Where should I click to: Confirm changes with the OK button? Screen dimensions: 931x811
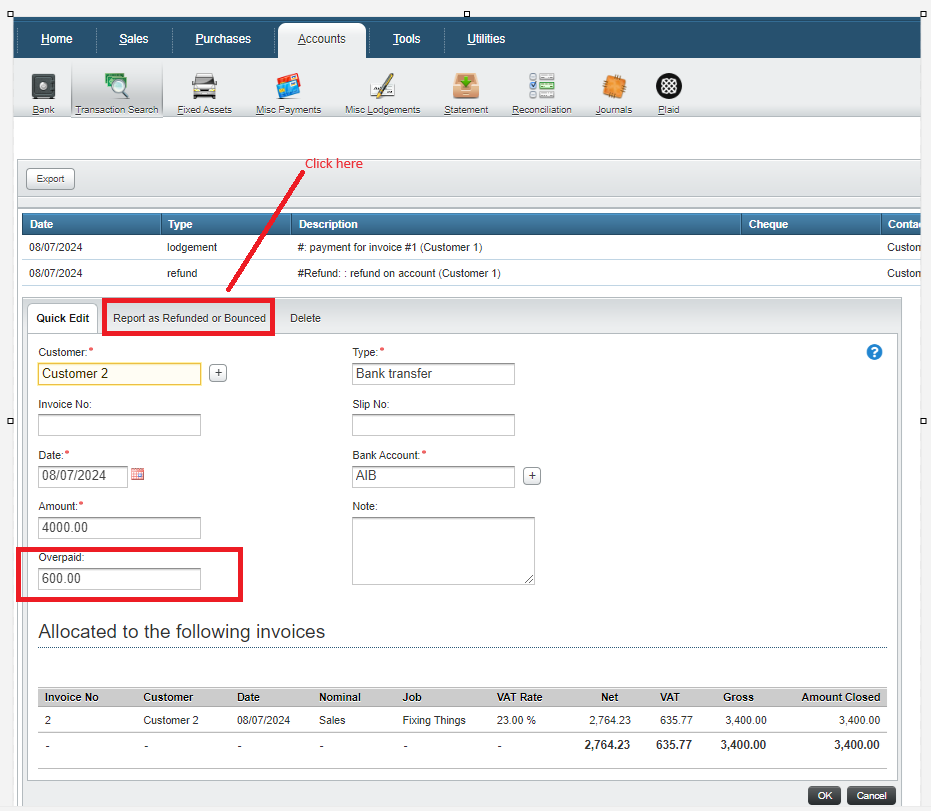tap(824, 796)
